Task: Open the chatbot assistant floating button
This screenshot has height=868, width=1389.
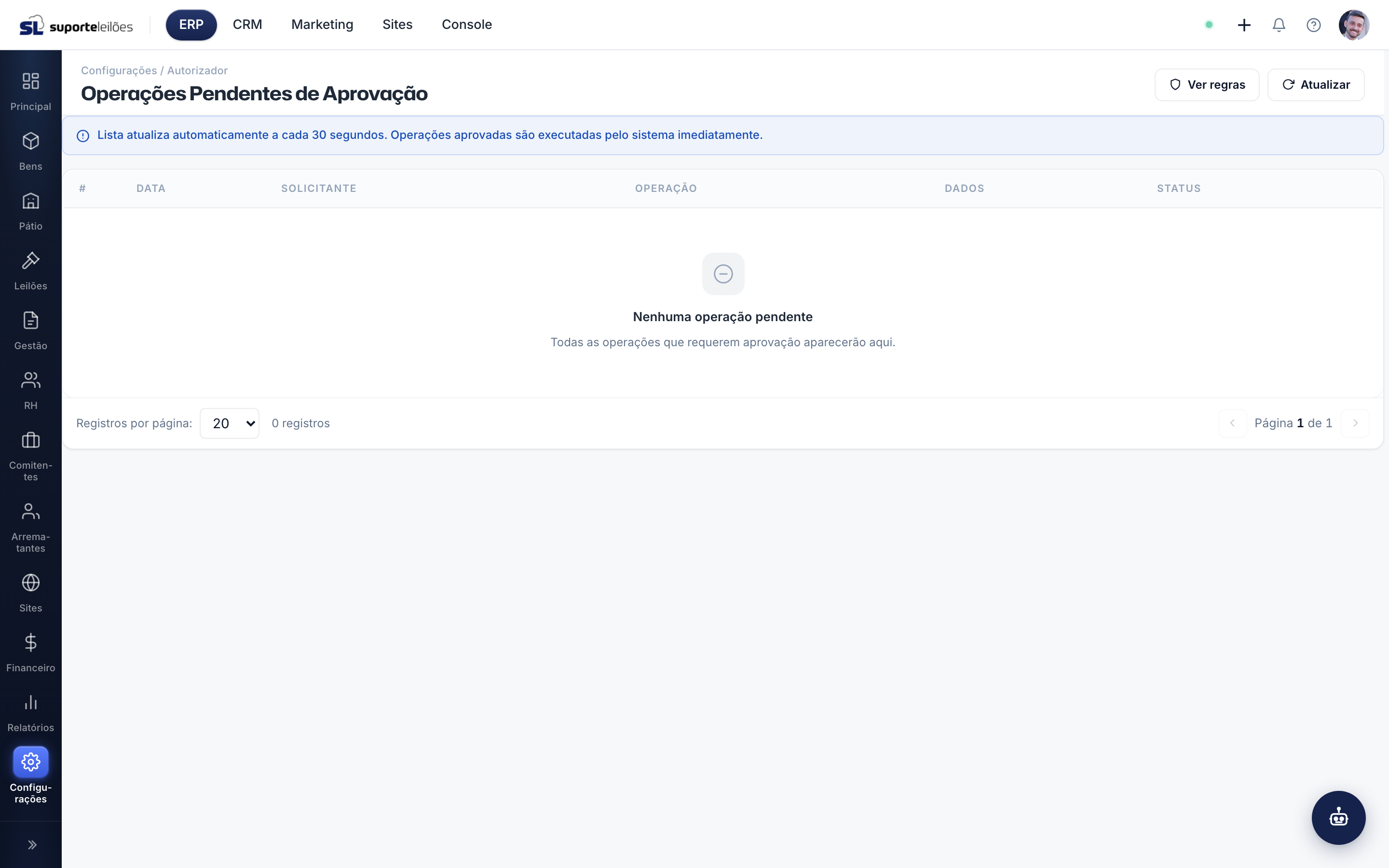Action: click(x=1338, y=817)
